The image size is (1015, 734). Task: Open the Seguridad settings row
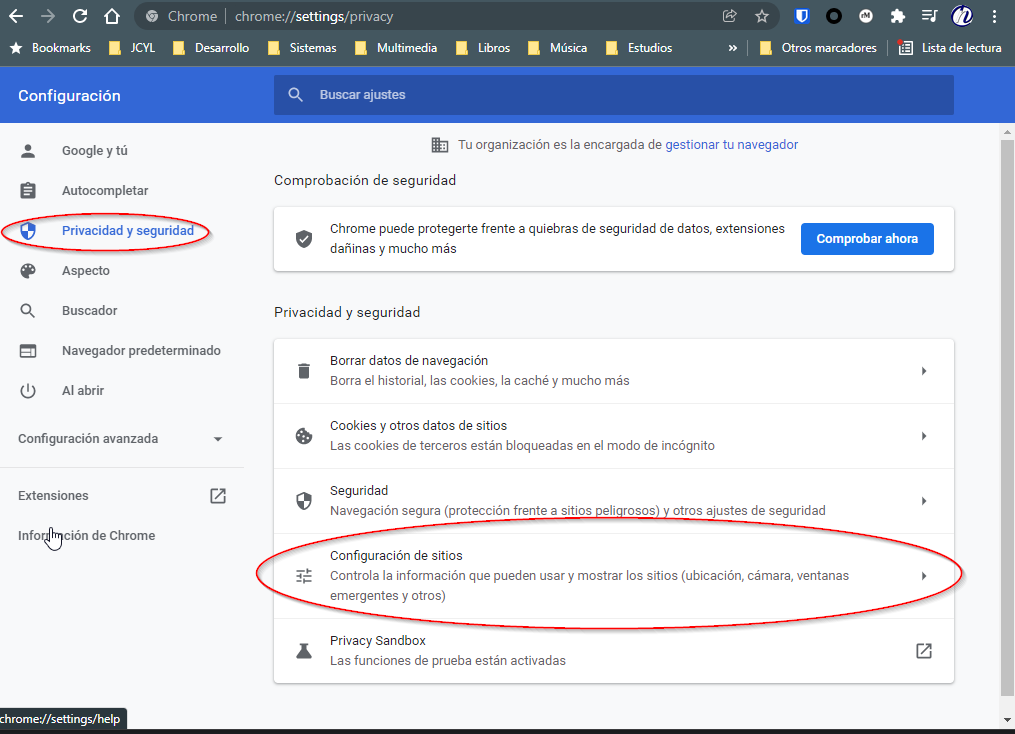pos(614,501)
